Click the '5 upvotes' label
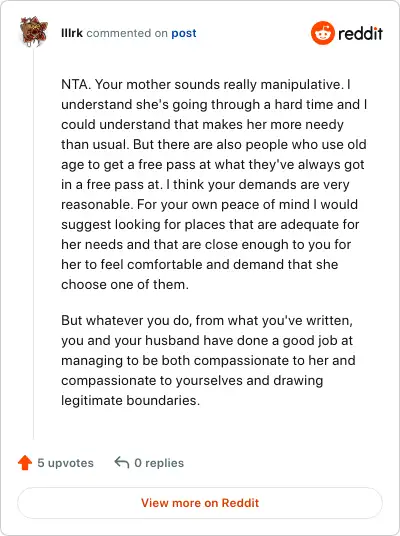This screenshot has width=400, height=536. tap(65, 463)
